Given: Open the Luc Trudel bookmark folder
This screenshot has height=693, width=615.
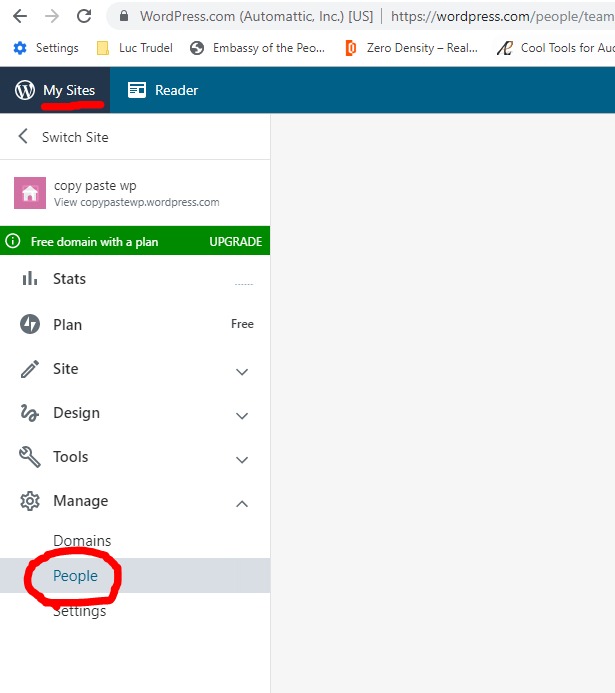Looking at the screenshot, I should tap(135, 48).
